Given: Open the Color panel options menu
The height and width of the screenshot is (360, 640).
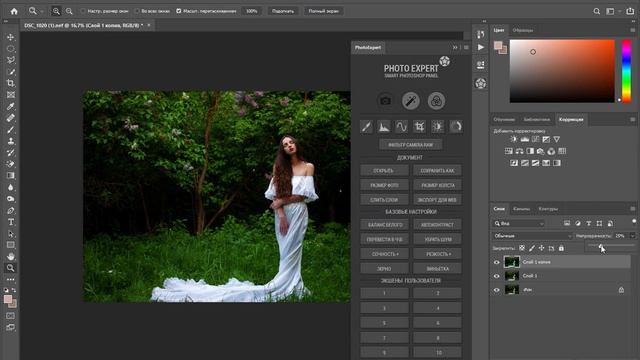Looking at the screenshot, I should pyautogui.click(x=633, y=30).
